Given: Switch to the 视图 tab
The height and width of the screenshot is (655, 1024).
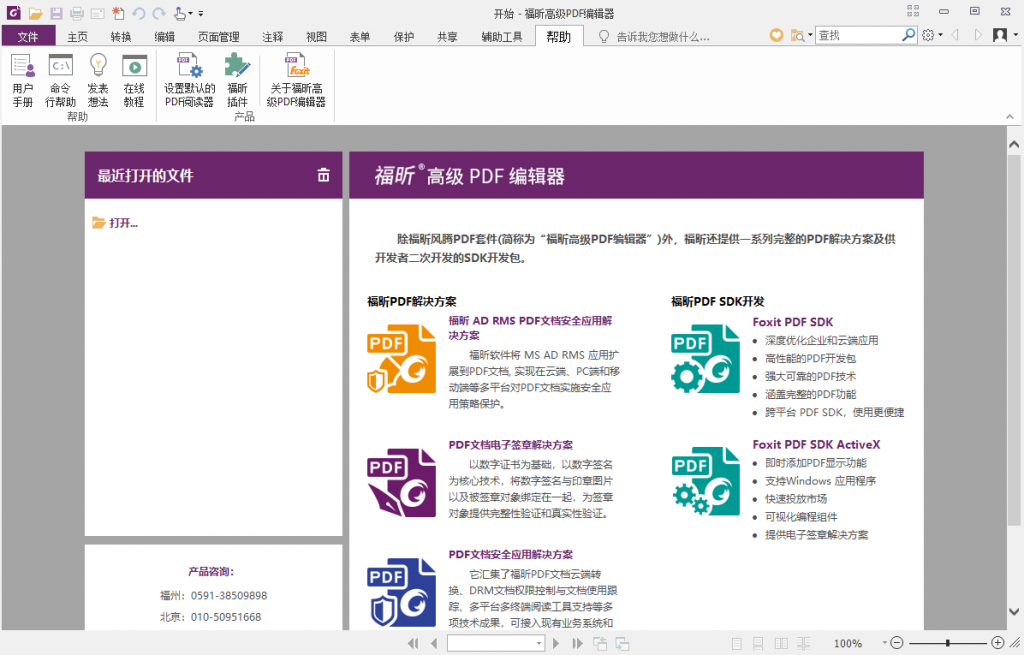Looking at the screenshot, I should coord(316,37).
